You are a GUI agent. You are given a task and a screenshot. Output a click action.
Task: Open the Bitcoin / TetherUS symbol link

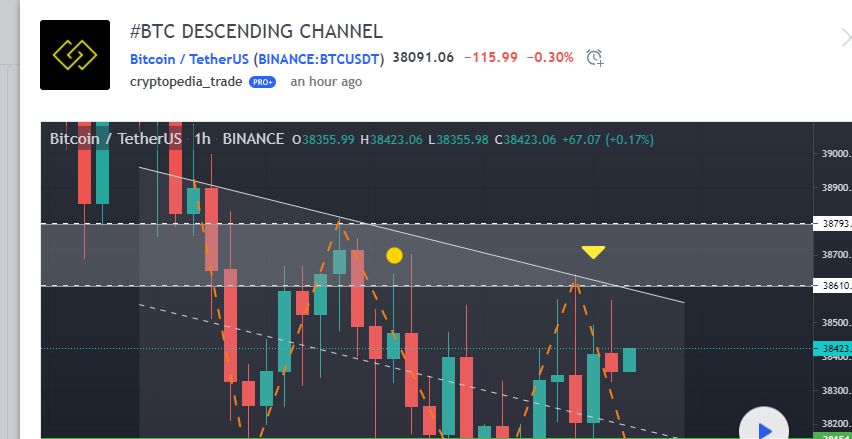click(x=190, y=58)
